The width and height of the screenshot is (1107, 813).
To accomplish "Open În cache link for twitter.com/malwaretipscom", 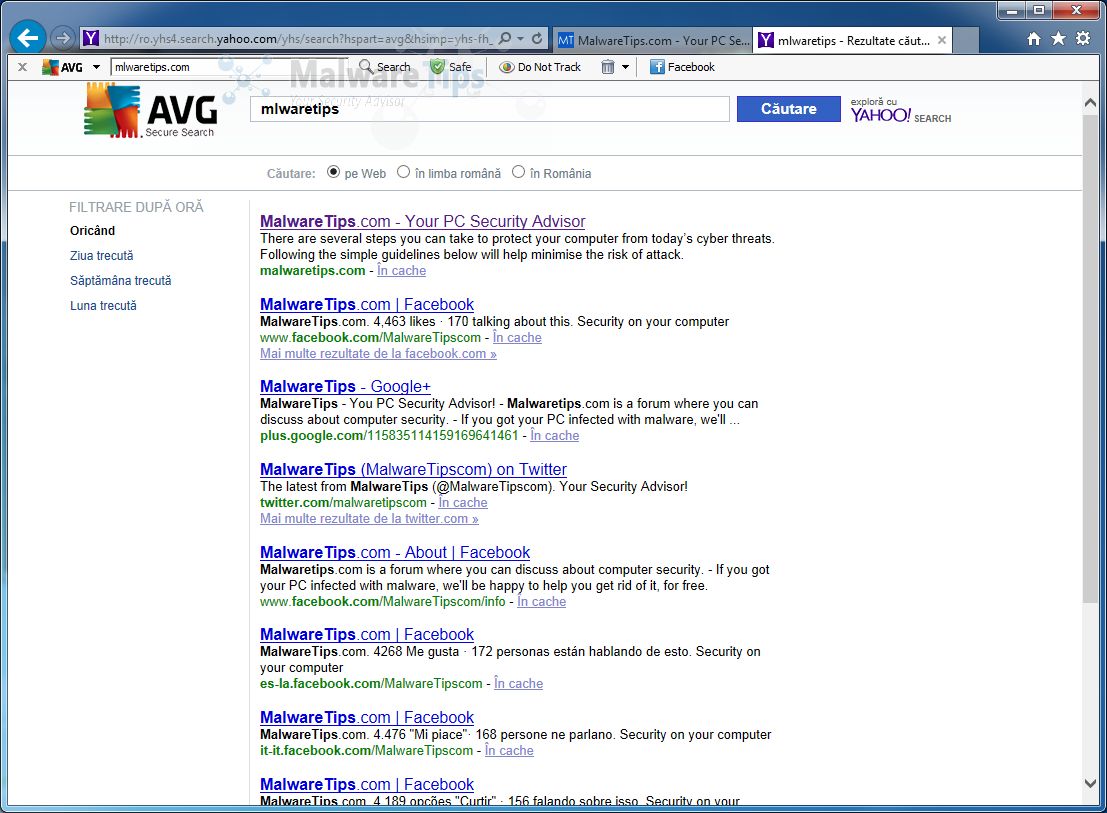I will click(462, 502).
